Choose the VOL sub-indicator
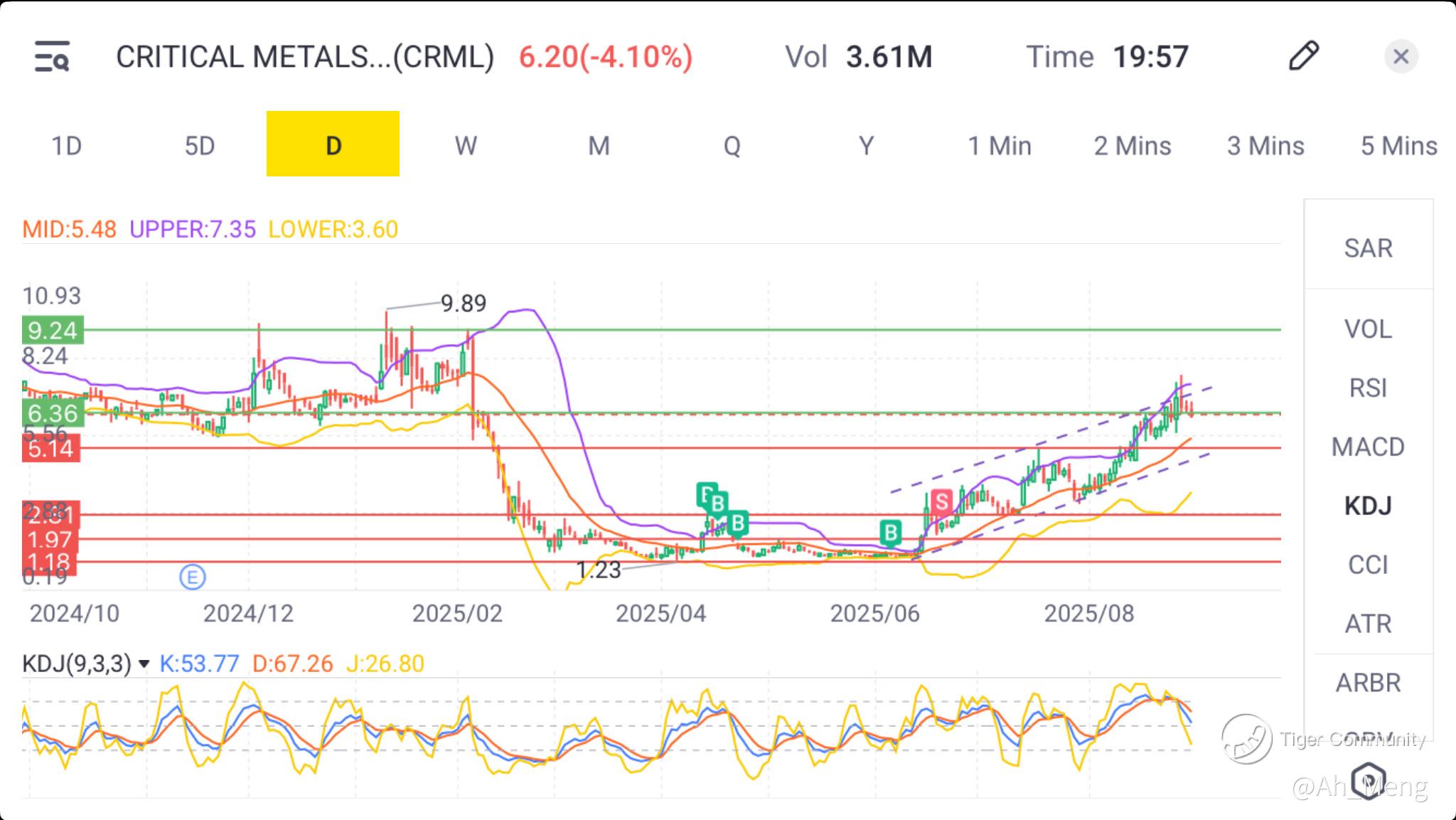This screenshot has height=820, width=1456. (1368, 329)
